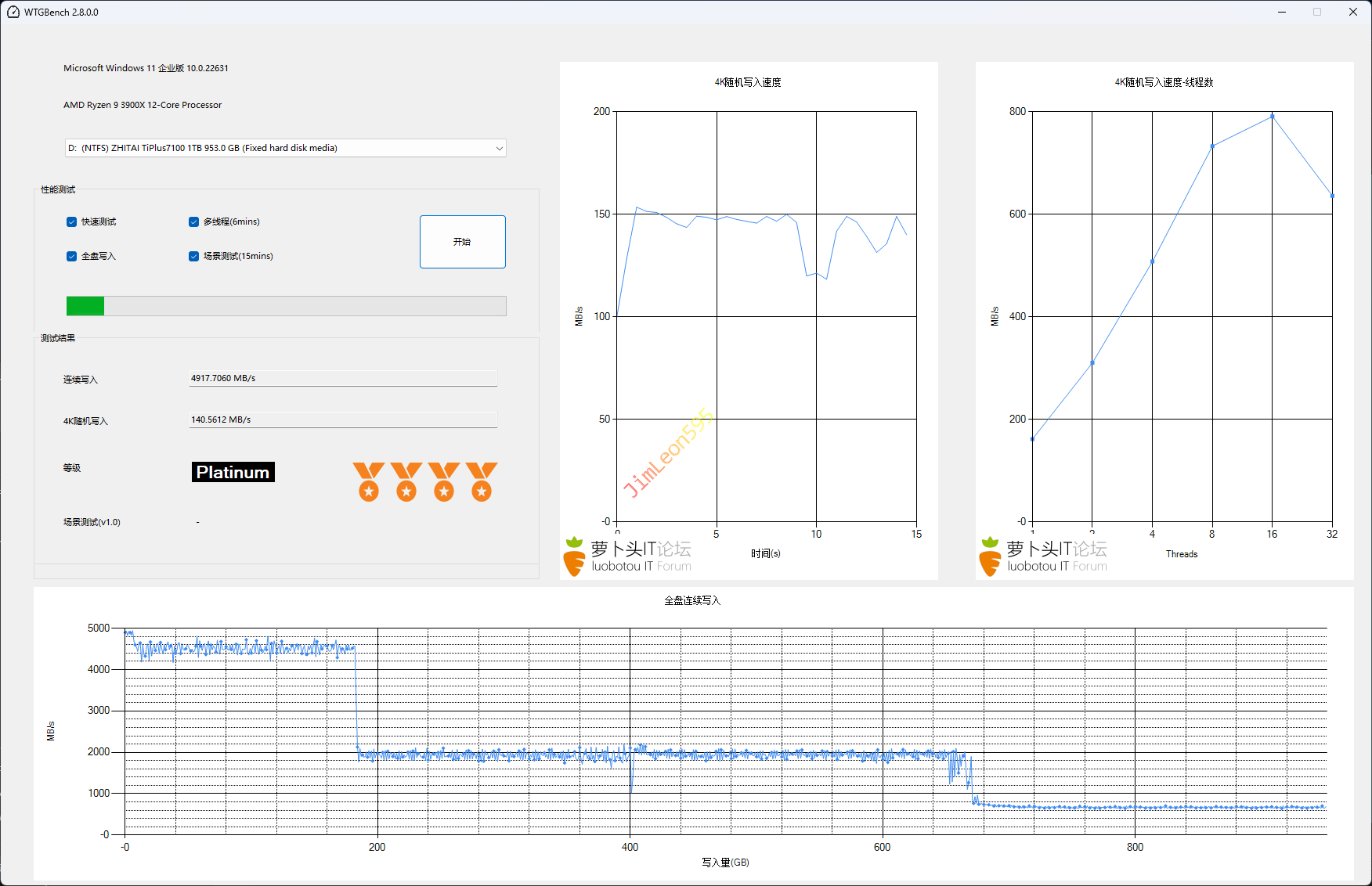Click the Platinum grade badge
The height and width of the screenshot is (886, 1372).
coord(233,472)
